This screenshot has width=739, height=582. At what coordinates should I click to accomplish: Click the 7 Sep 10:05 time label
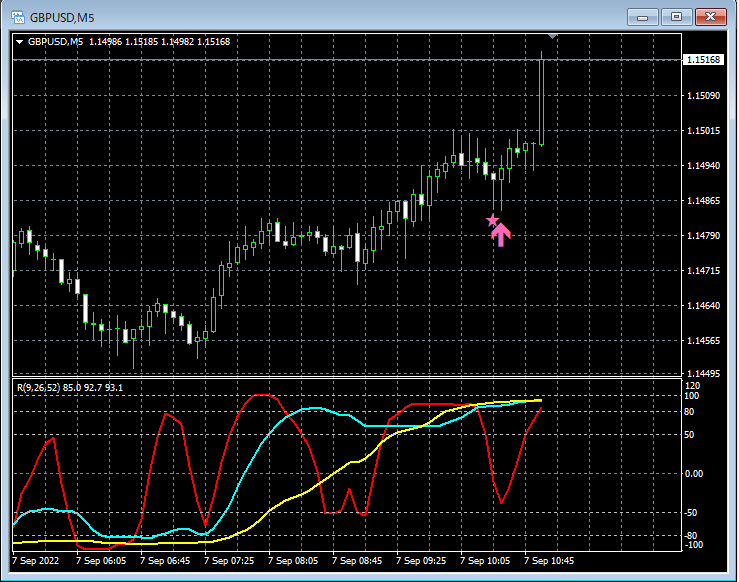click(x=485, y=561)
